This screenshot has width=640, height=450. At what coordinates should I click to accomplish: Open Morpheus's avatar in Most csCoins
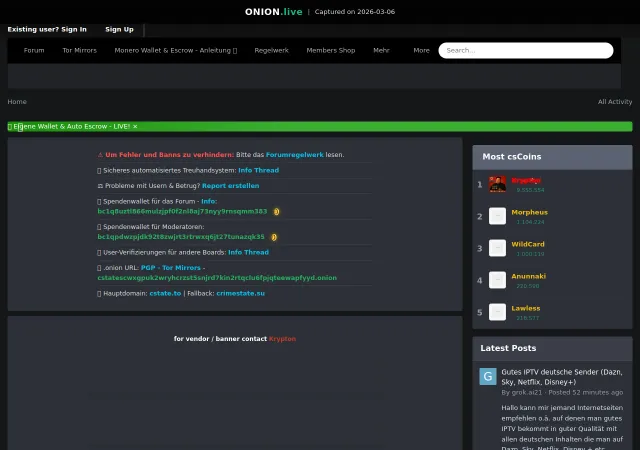[x=497, y=216]
